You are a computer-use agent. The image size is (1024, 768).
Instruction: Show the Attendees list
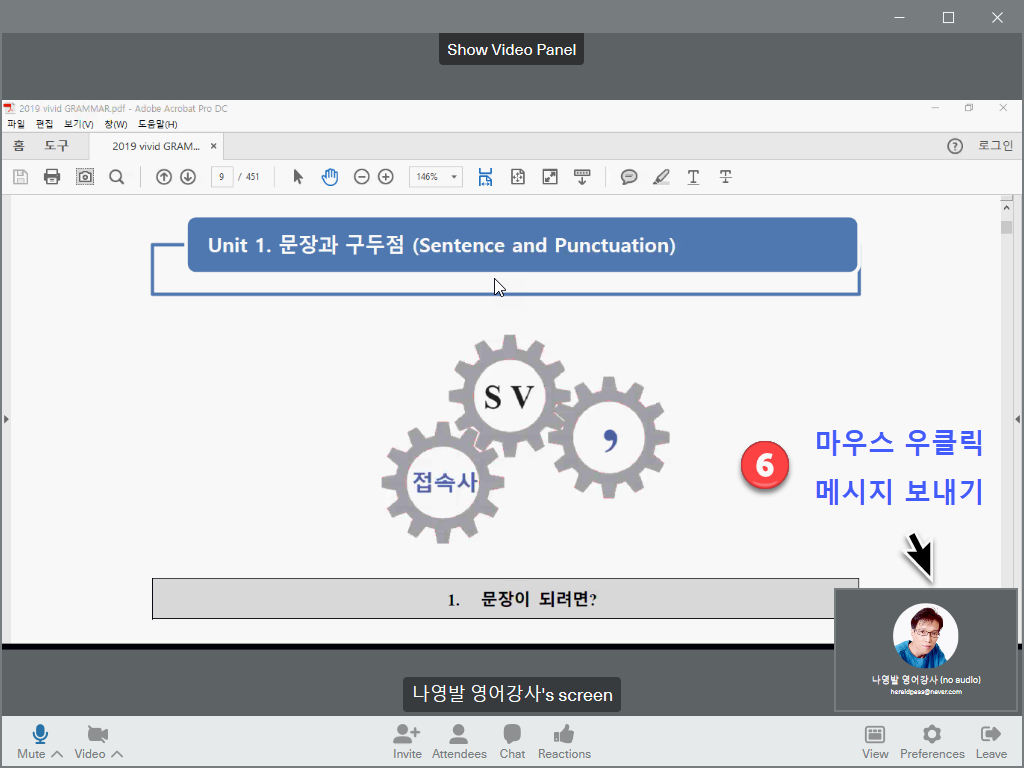click(x=459, y=735)
